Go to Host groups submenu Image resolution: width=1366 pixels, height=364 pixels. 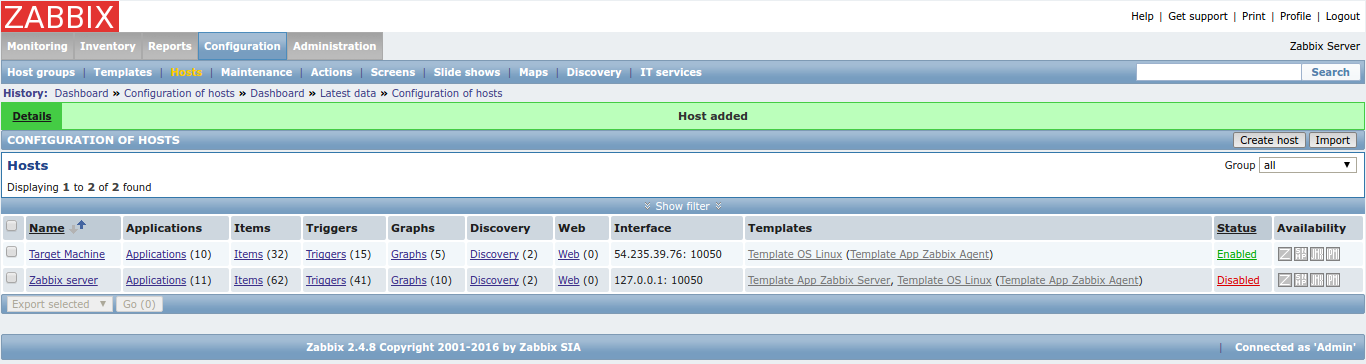(x=41, y=72)
